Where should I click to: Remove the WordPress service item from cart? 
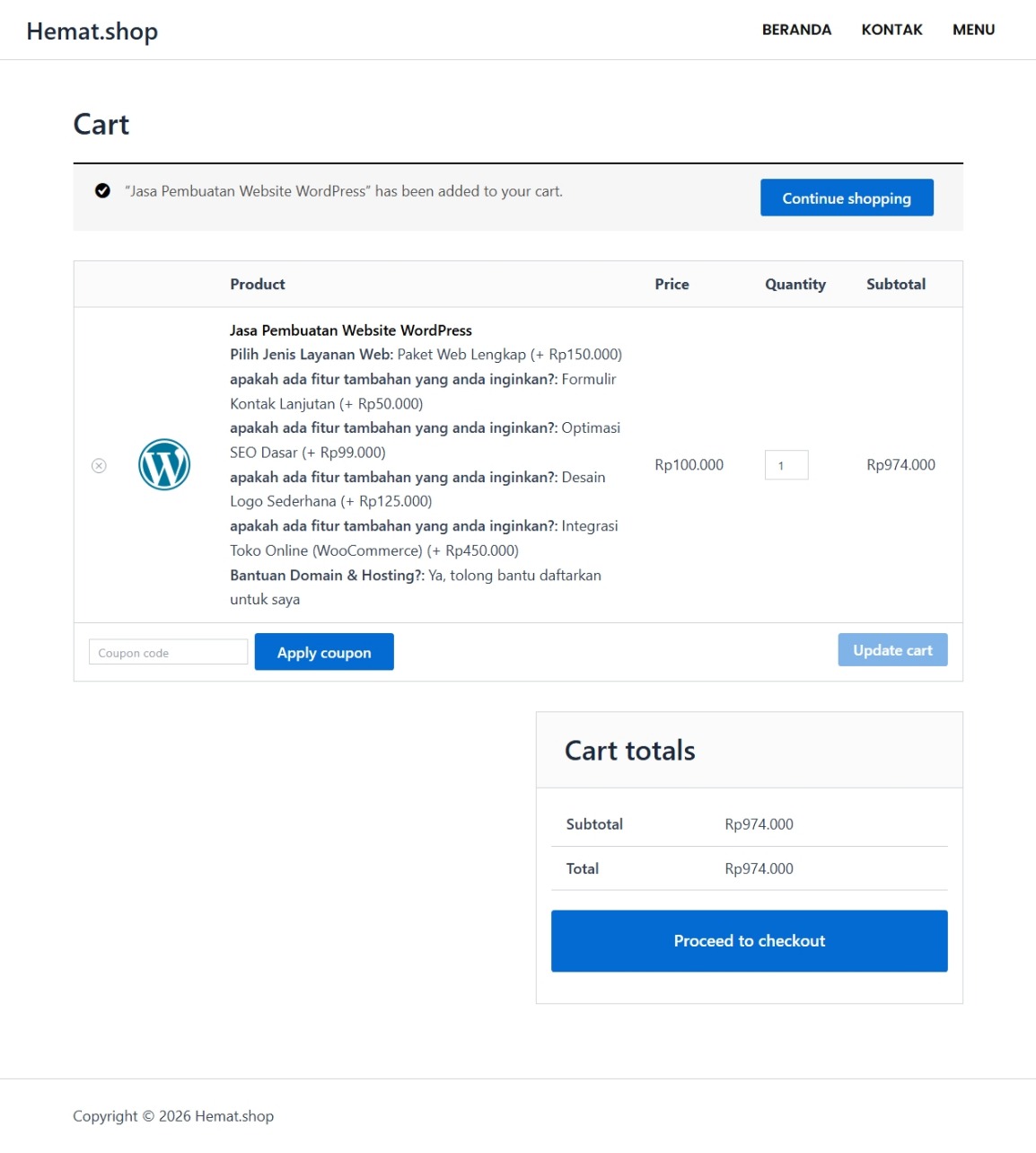pyautogui.click(x=100, y=465)
